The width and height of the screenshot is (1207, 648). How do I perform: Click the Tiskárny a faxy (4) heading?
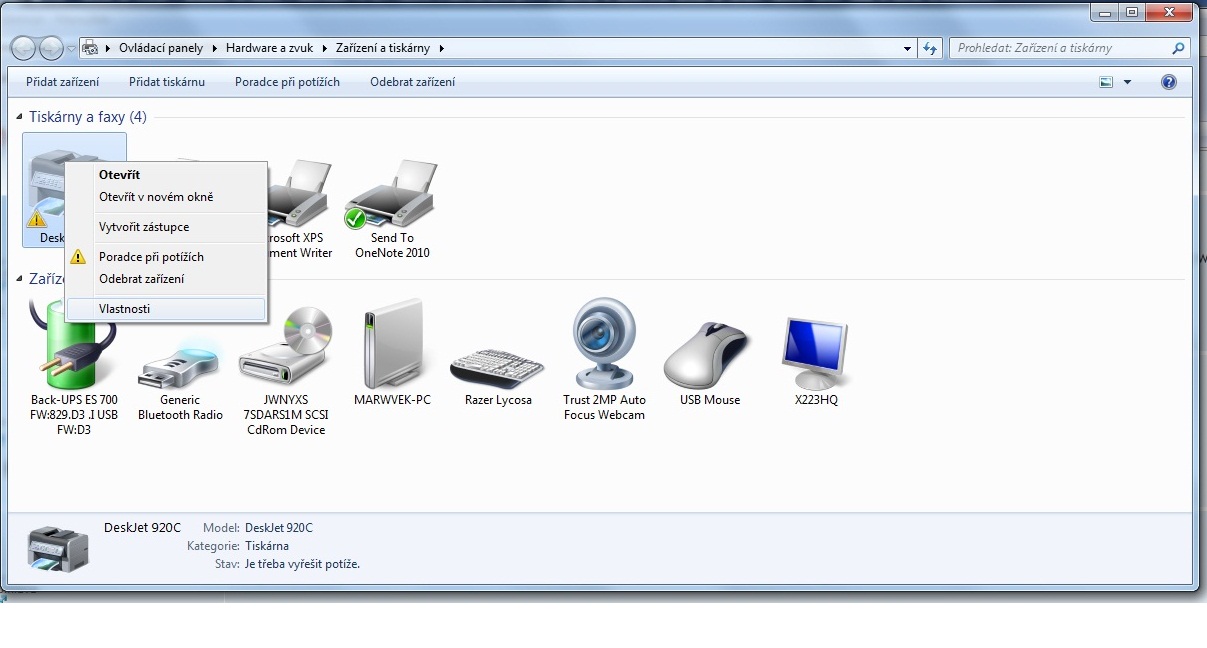(88, 117)
